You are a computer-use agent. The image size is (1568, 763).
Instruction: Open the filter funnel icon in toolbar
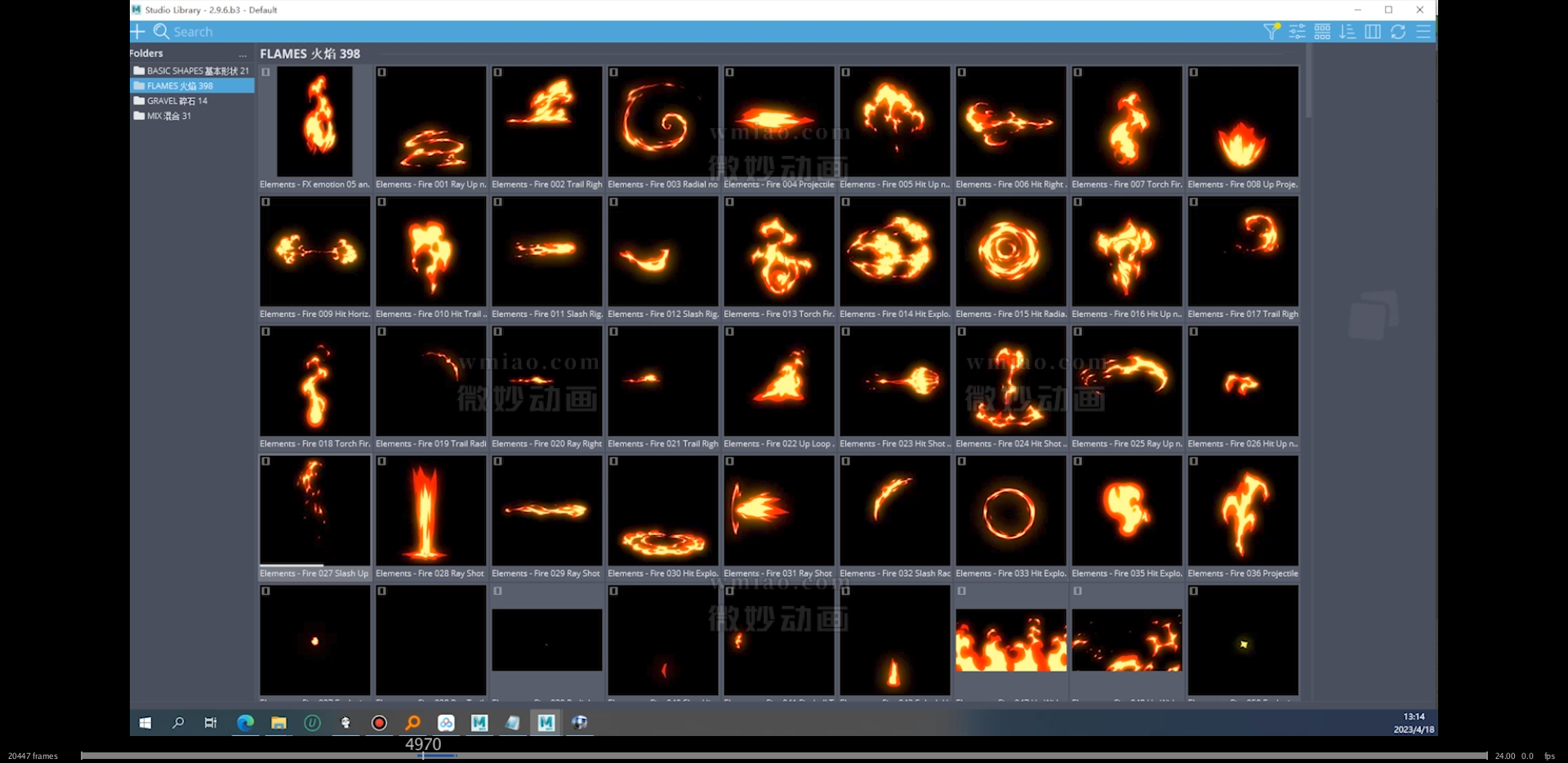point(1271,31)
